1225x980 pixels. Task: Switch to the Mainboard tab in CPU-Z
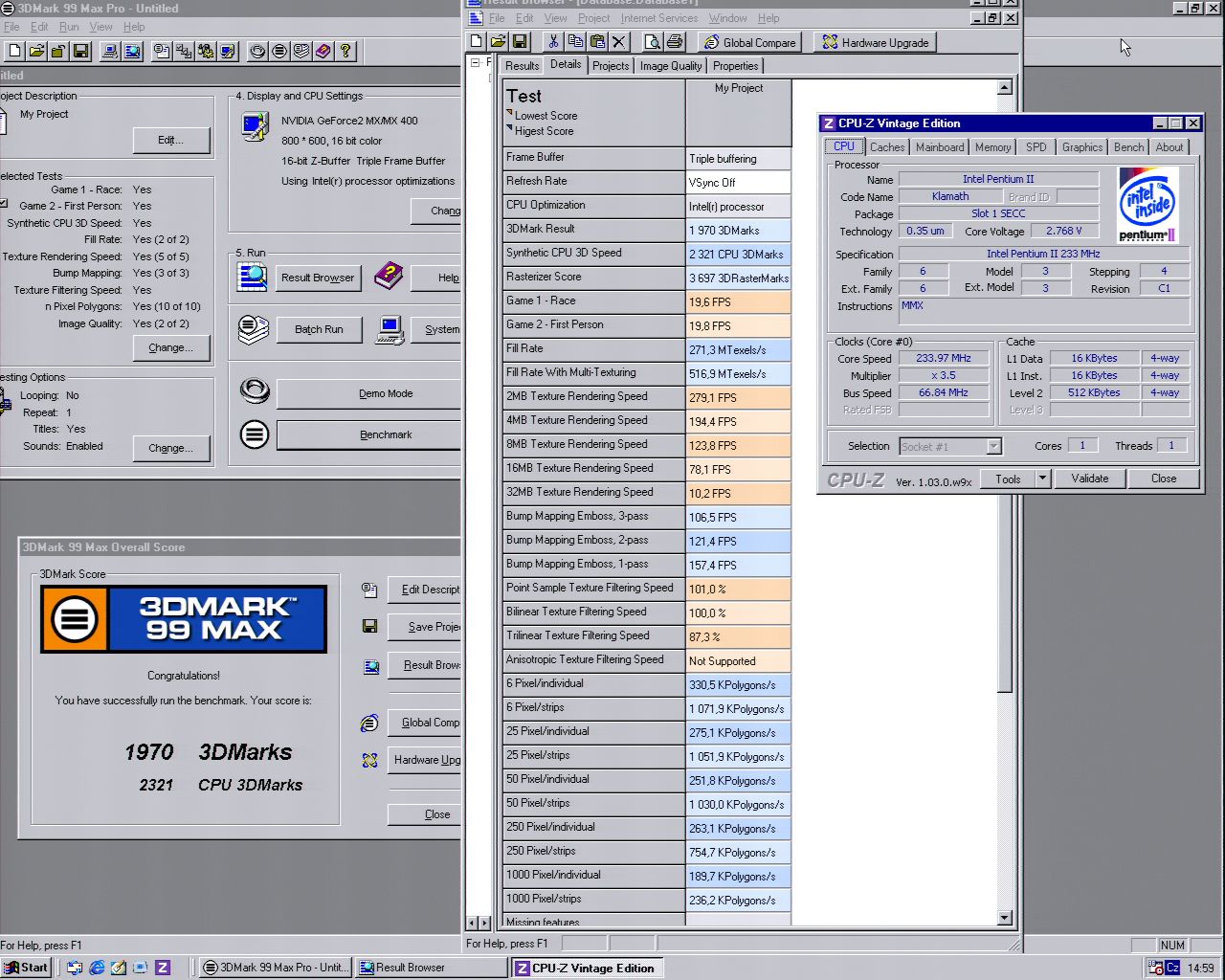[939, 147]
